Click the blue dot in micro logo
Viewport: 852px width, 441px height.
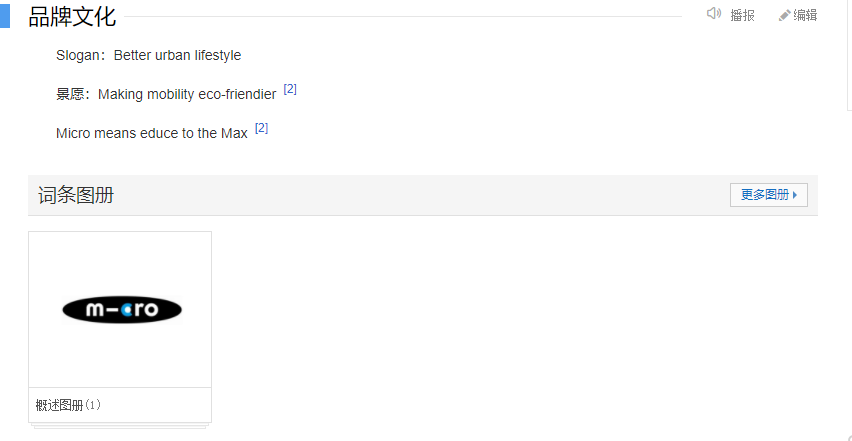tap(126, 310)
